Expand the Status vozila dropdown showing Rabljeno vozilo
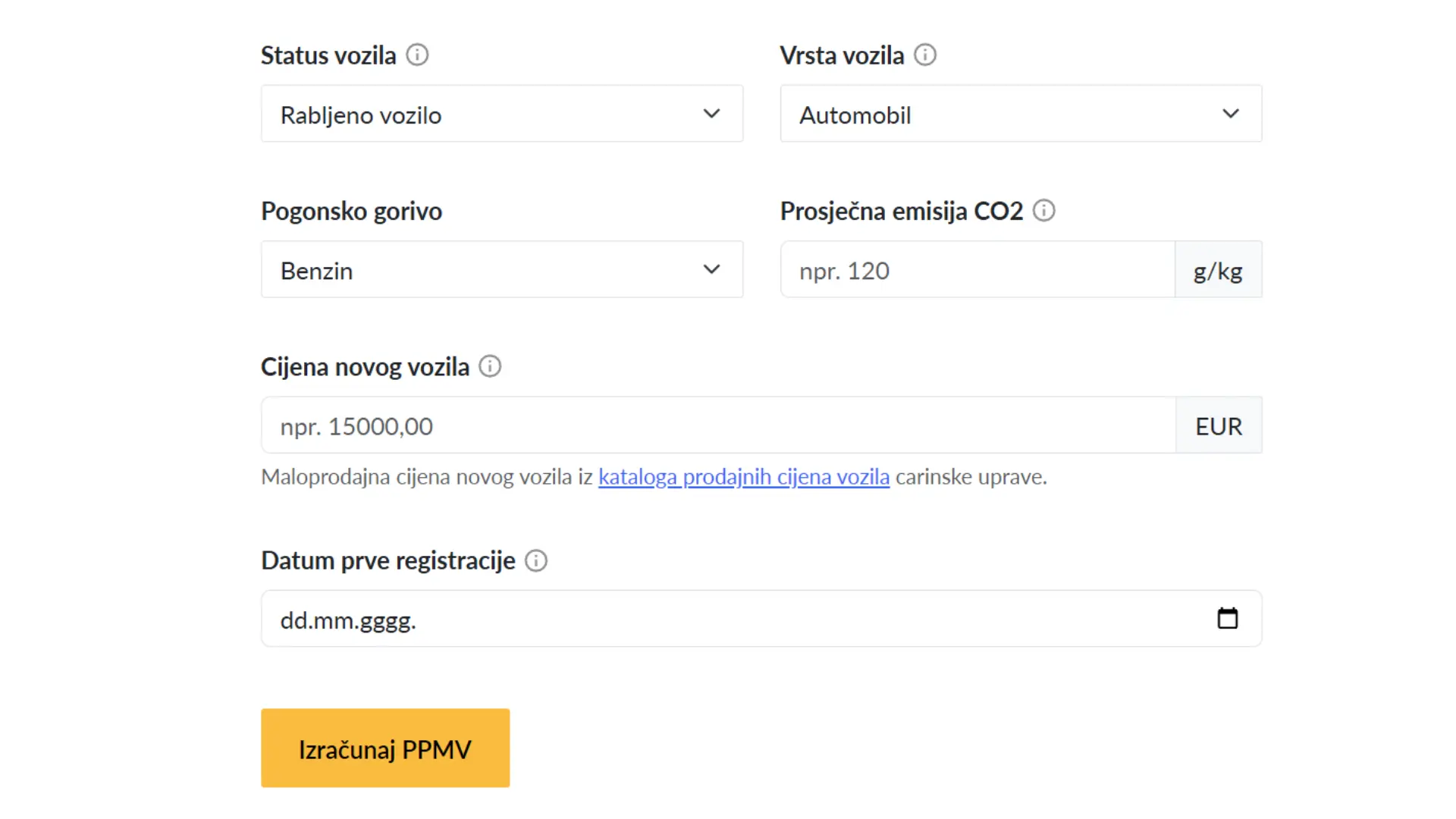Image resolution: width=1456 pixels, height=819 pixels. coord(501,114)
